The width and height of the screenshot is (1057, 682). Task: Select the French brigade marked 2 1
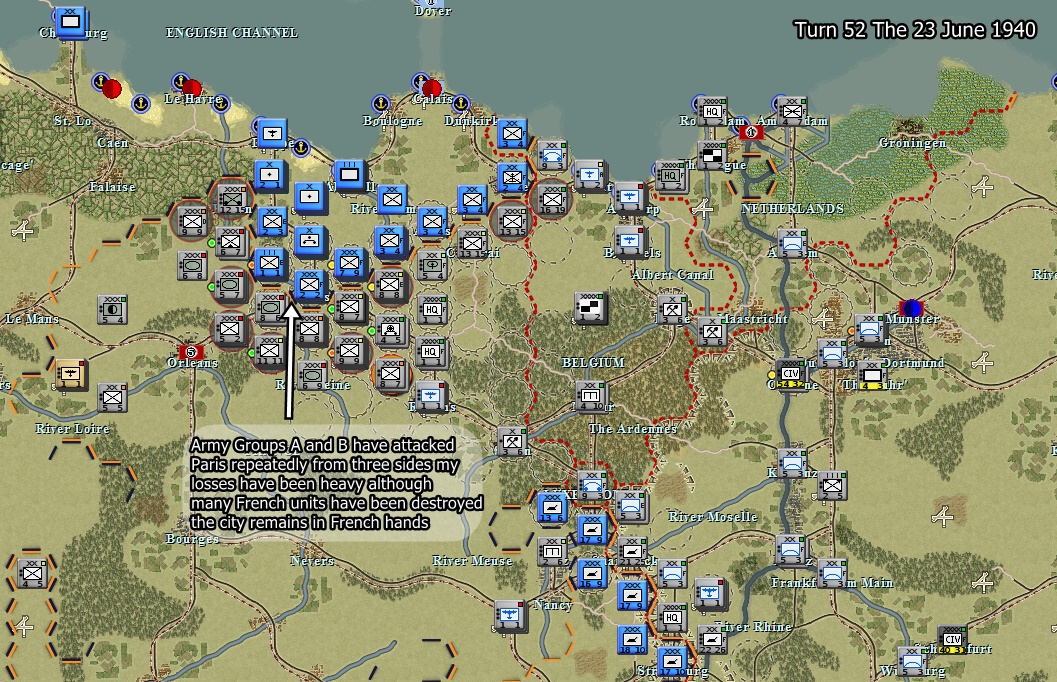click(270, 176)
